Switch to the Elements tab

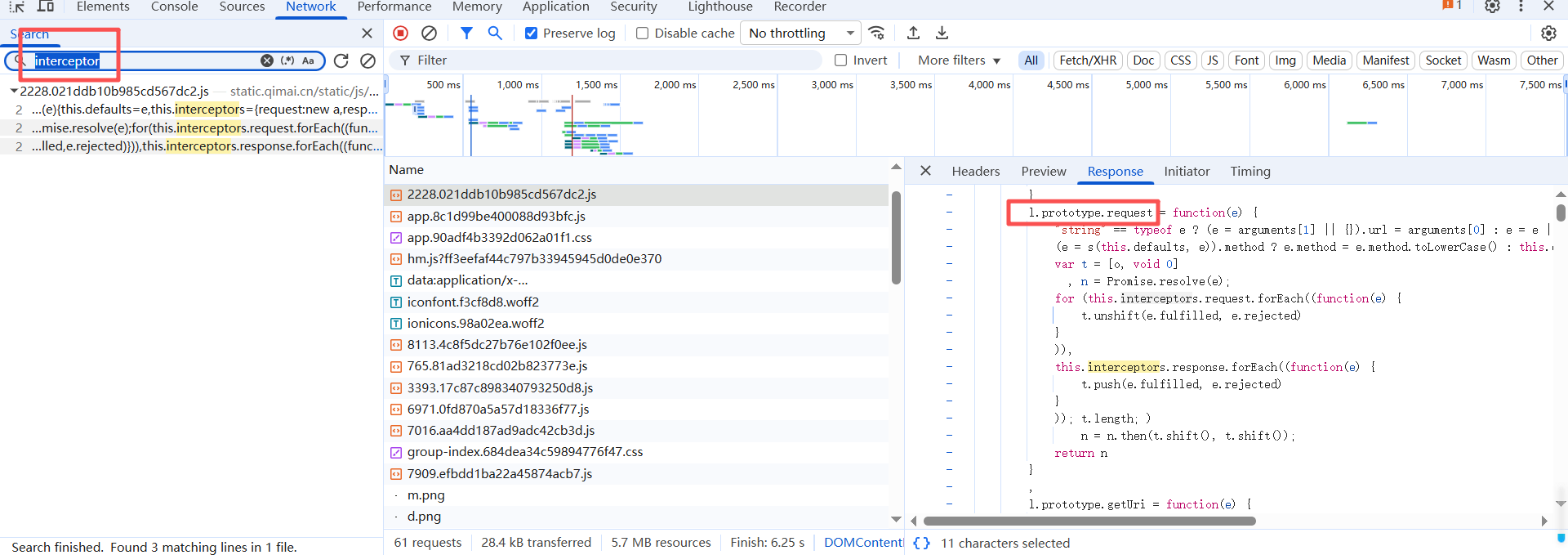pos(103,7)
